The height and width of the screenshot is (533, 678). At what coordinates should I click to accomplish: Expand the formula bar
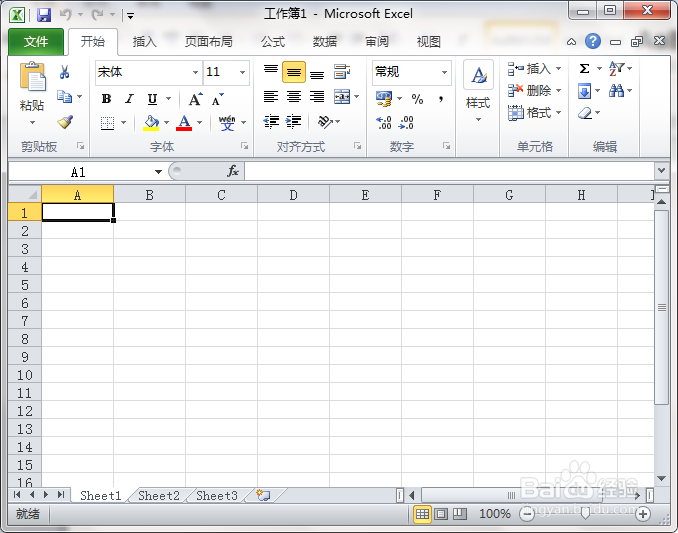pos(661,170)
